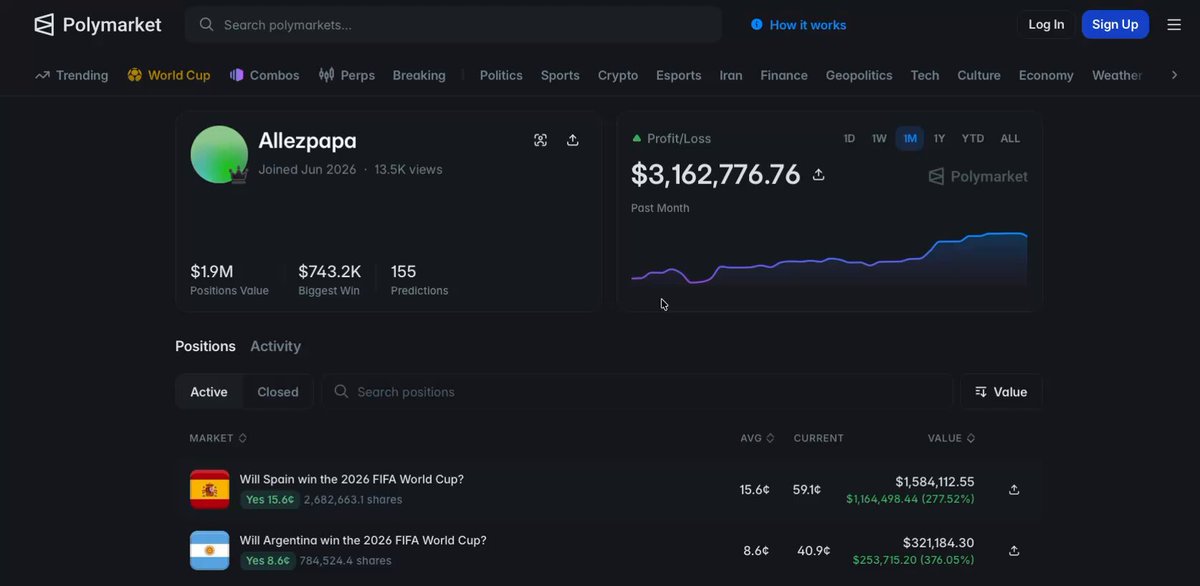Select the YTD time range
This screenshot has width=1200, height=586.
point(973,139)
